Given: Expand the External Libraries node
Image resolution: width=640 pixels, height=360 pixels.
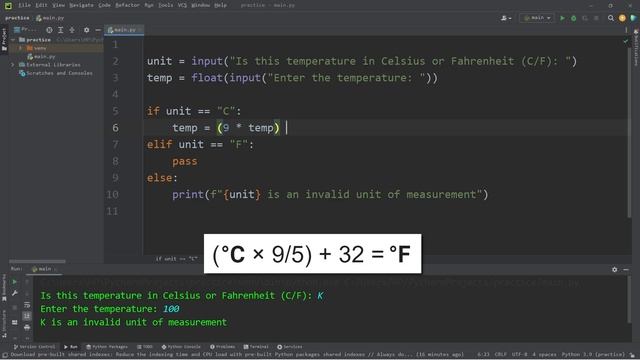Looking at the screenshot, I should (12, 64).
